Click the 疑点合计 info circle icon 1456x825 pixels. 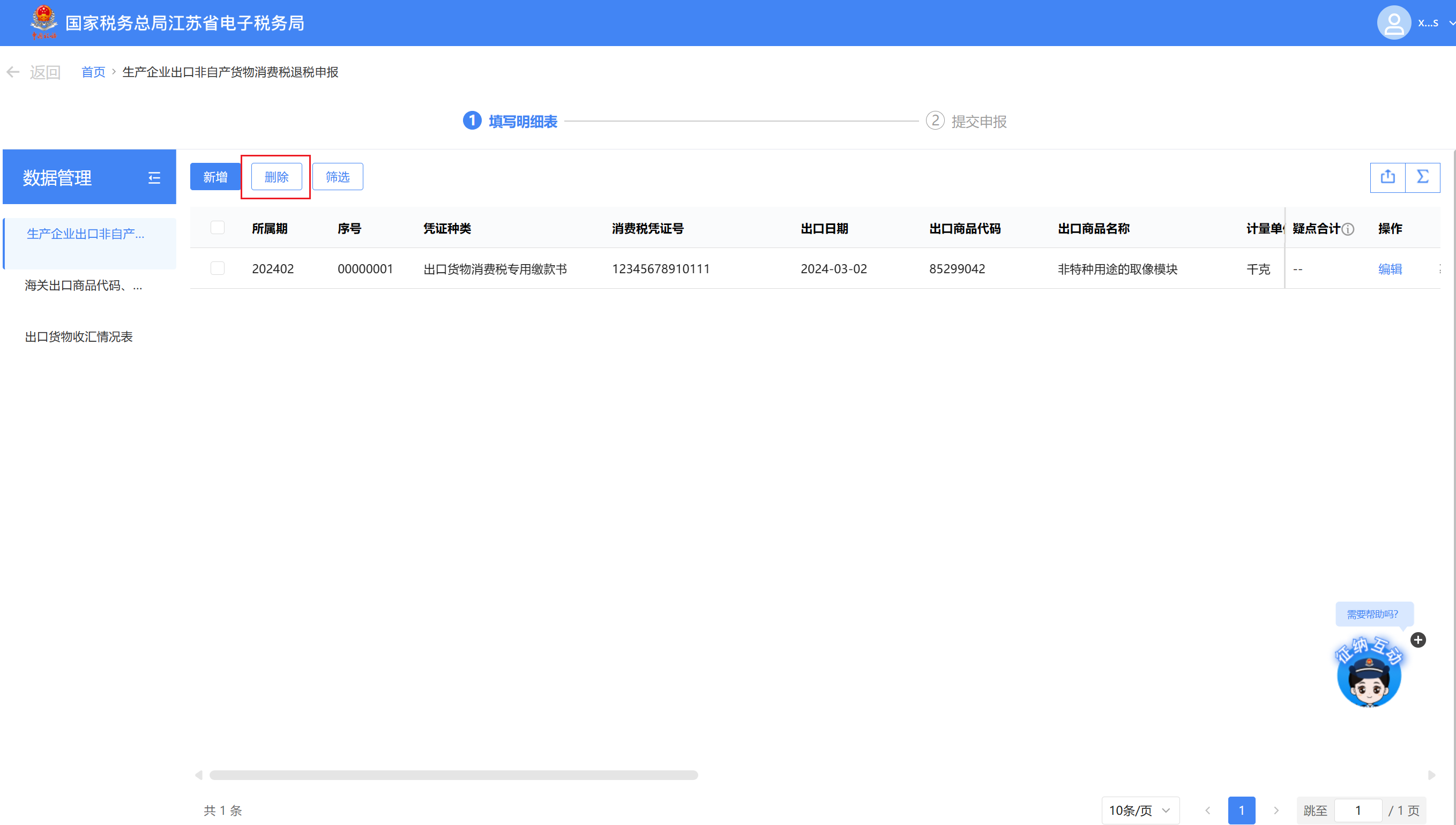(x=1348, y=229)
